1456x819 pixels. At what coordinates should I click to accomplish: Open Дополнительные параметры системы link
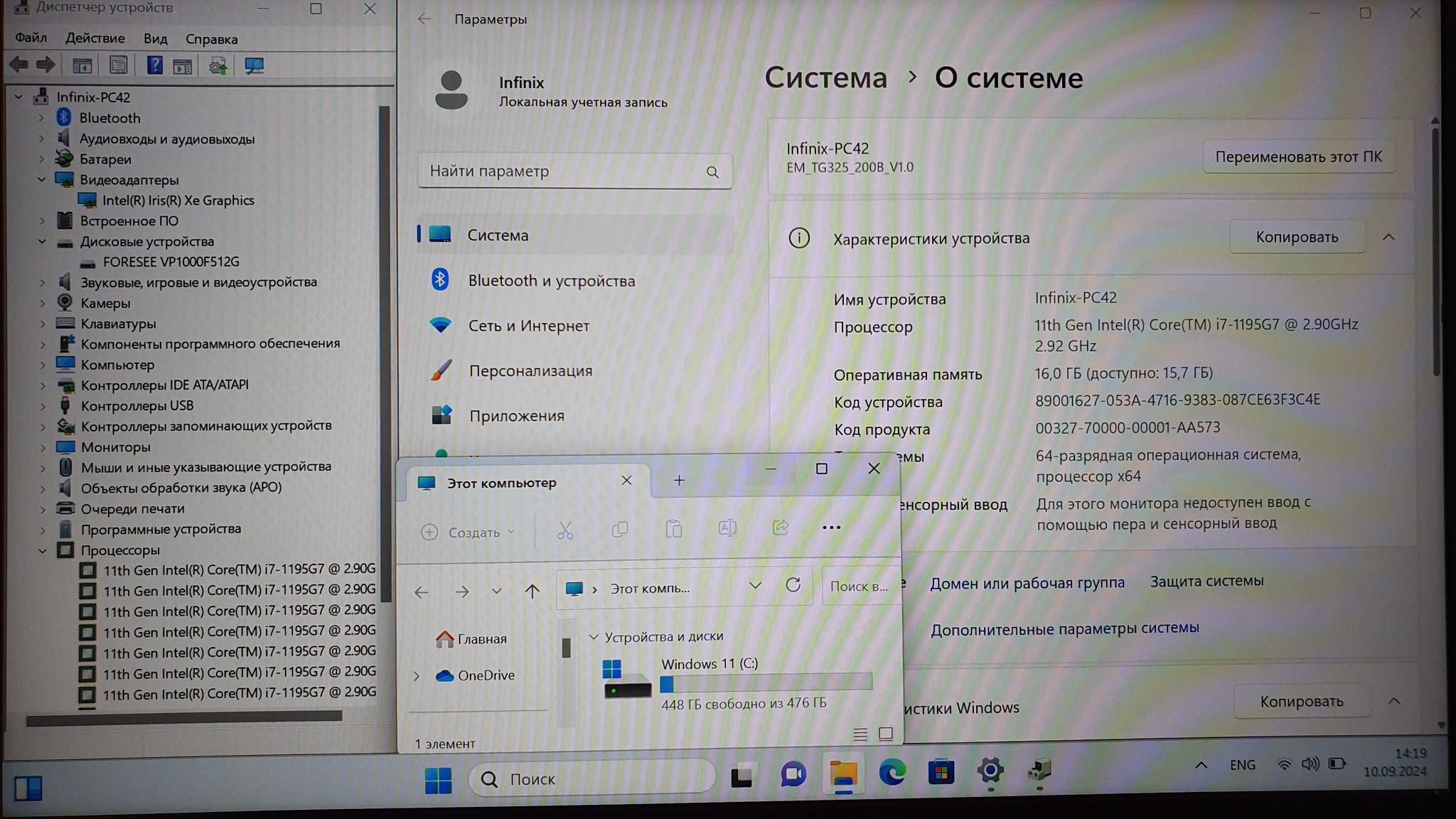coord(1064,628)
